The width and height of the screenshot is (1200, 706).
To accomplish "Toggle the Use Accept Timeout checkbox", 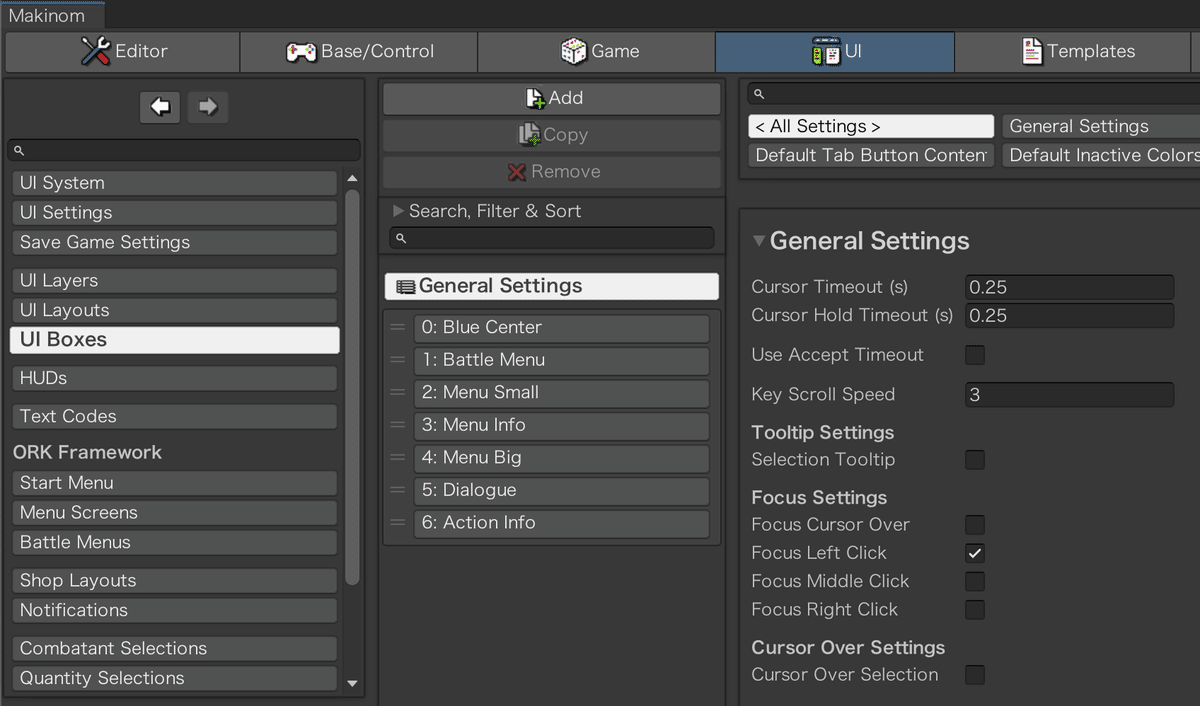I will (x=975, y=355).
